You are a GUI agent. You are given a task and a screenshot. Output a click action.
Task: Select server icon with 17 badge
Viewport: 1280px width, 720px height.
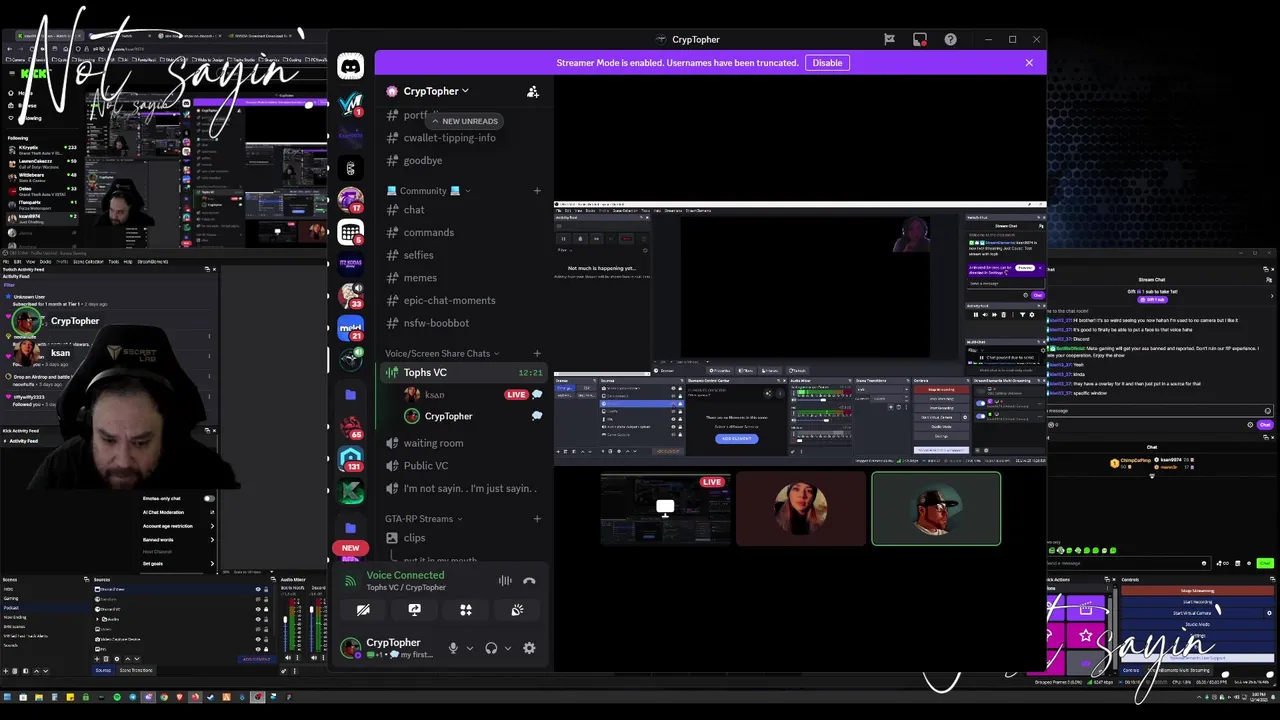tap(350, 200)
